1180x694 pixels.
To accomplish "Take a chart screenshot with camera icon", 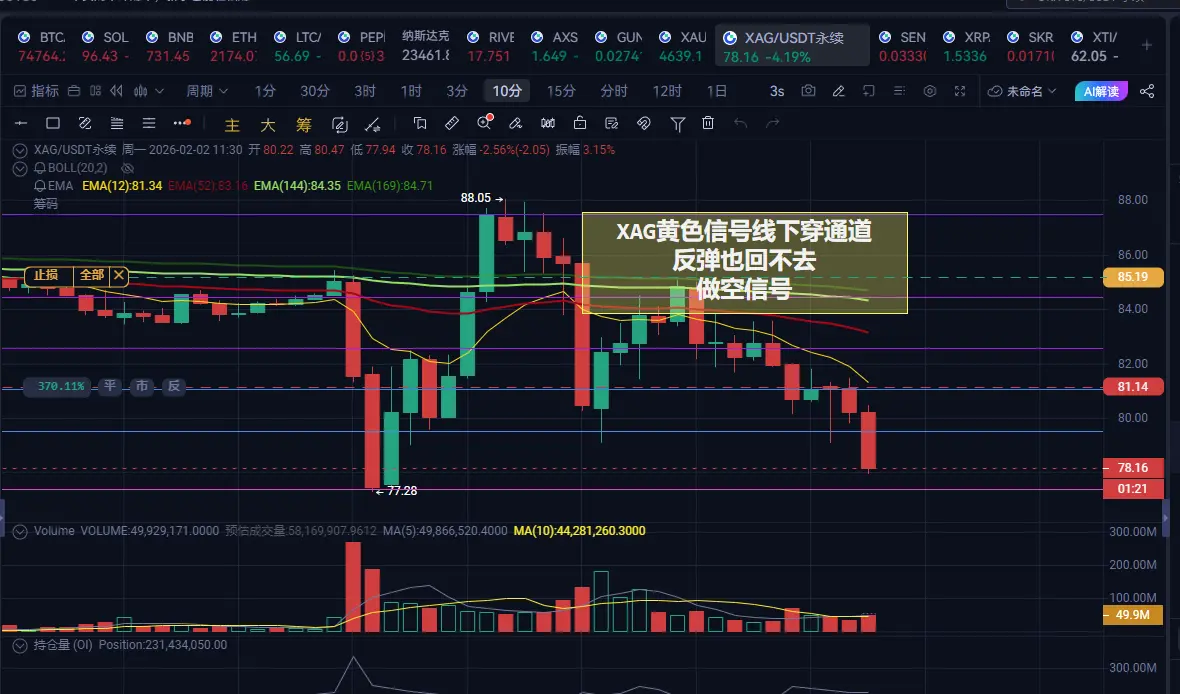I will pyautogui.click(x=808, y=91).
